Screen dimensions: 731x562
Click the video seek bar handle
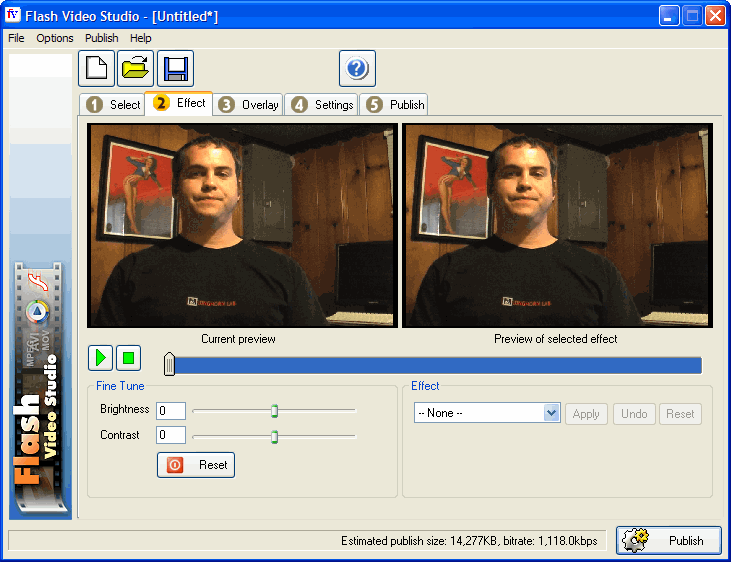tap(169, 364)
